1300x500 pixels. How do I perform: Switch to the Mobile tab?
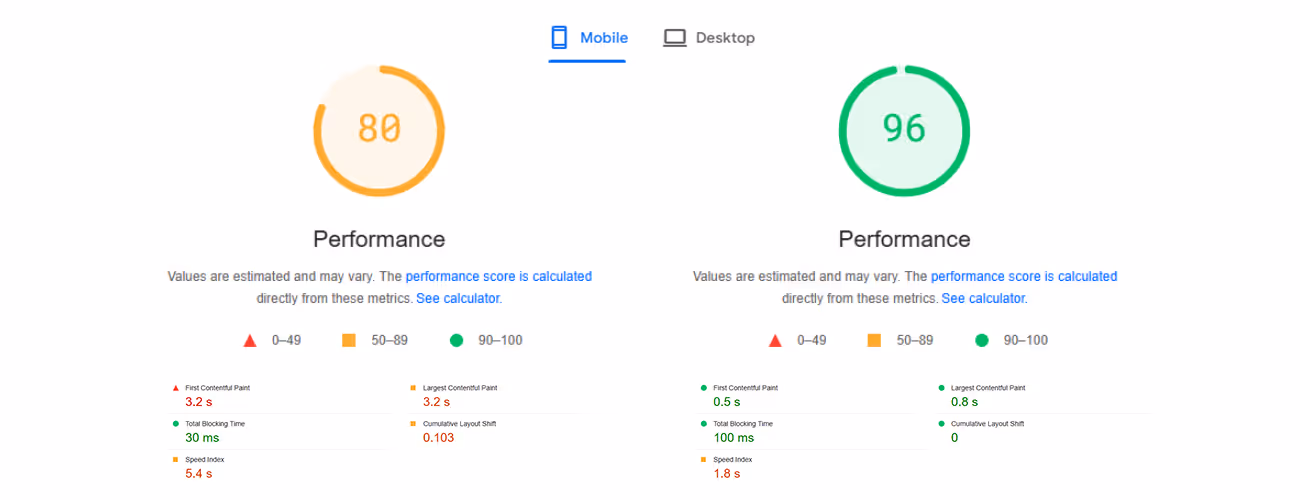(589, 38)
